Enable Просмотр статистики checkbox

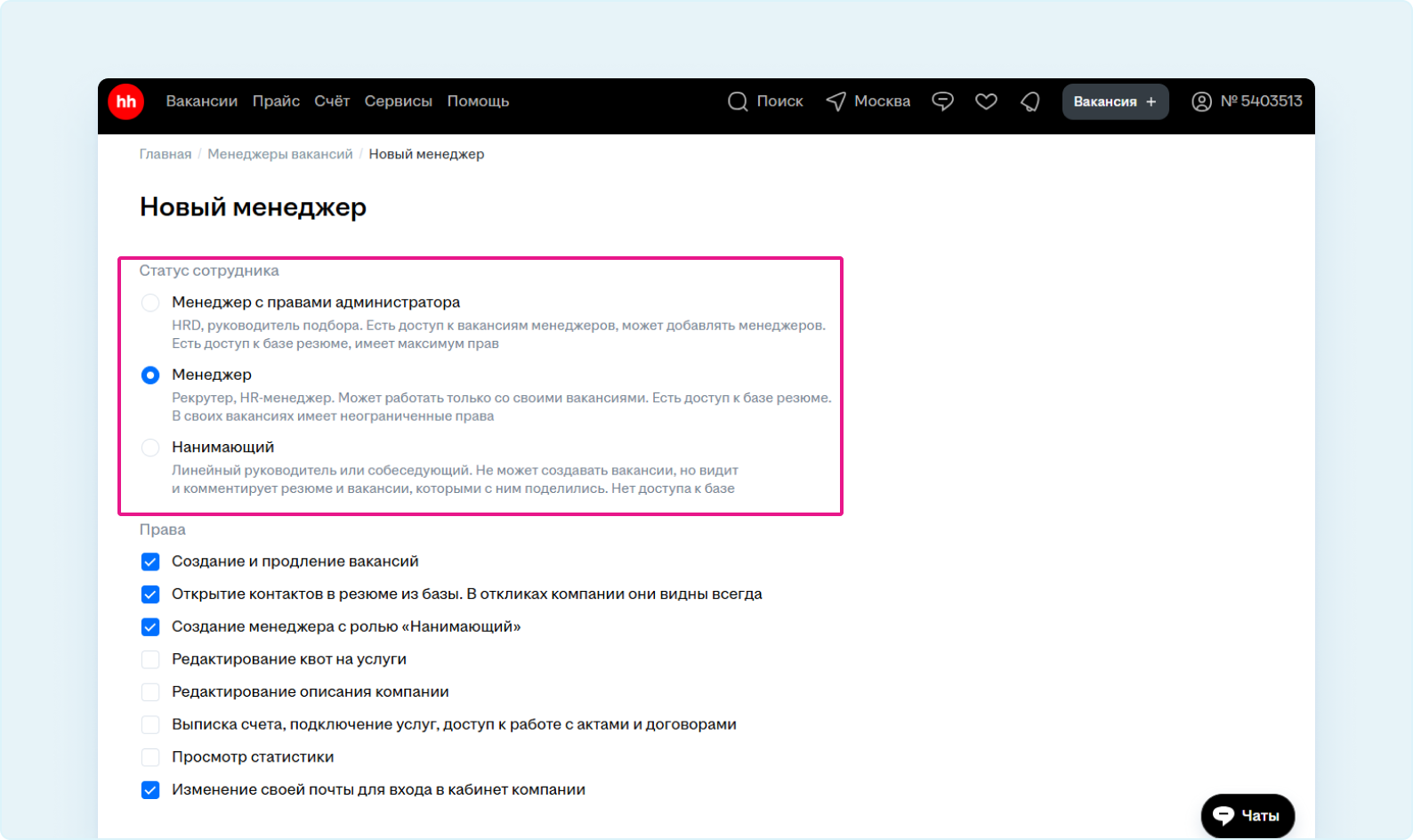150,757
